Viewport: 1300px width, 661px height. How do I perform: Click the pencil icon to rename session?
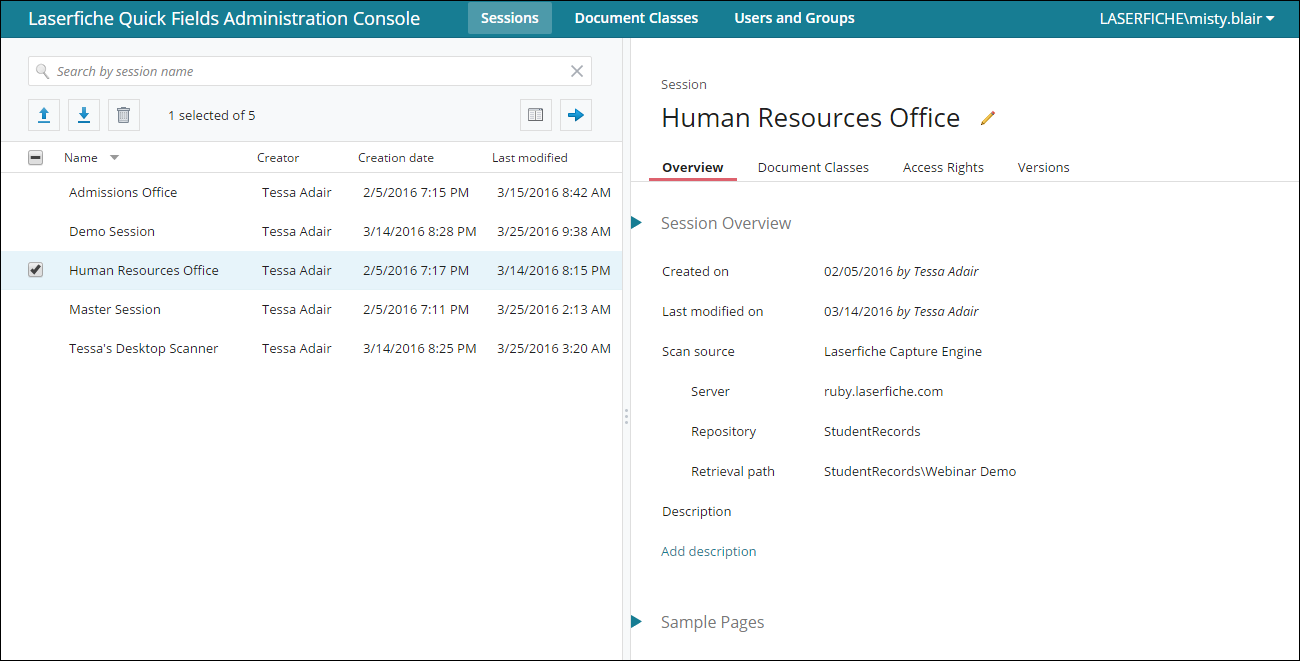[x=988, y=118]
